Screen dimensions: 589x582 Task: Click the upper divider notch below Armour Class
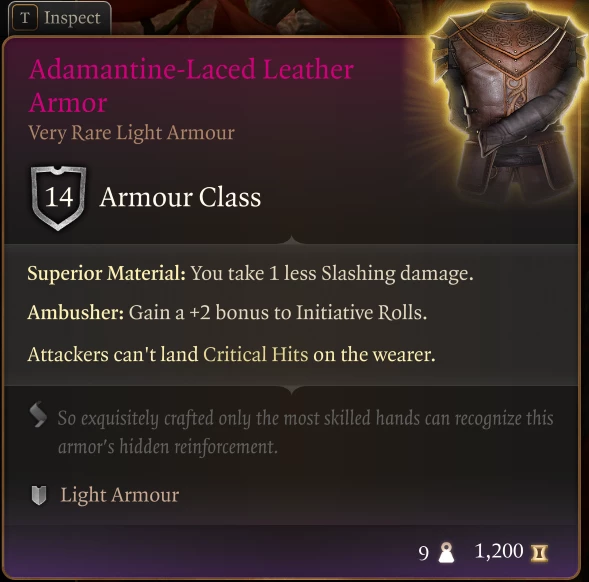click(x=291, y=240)
